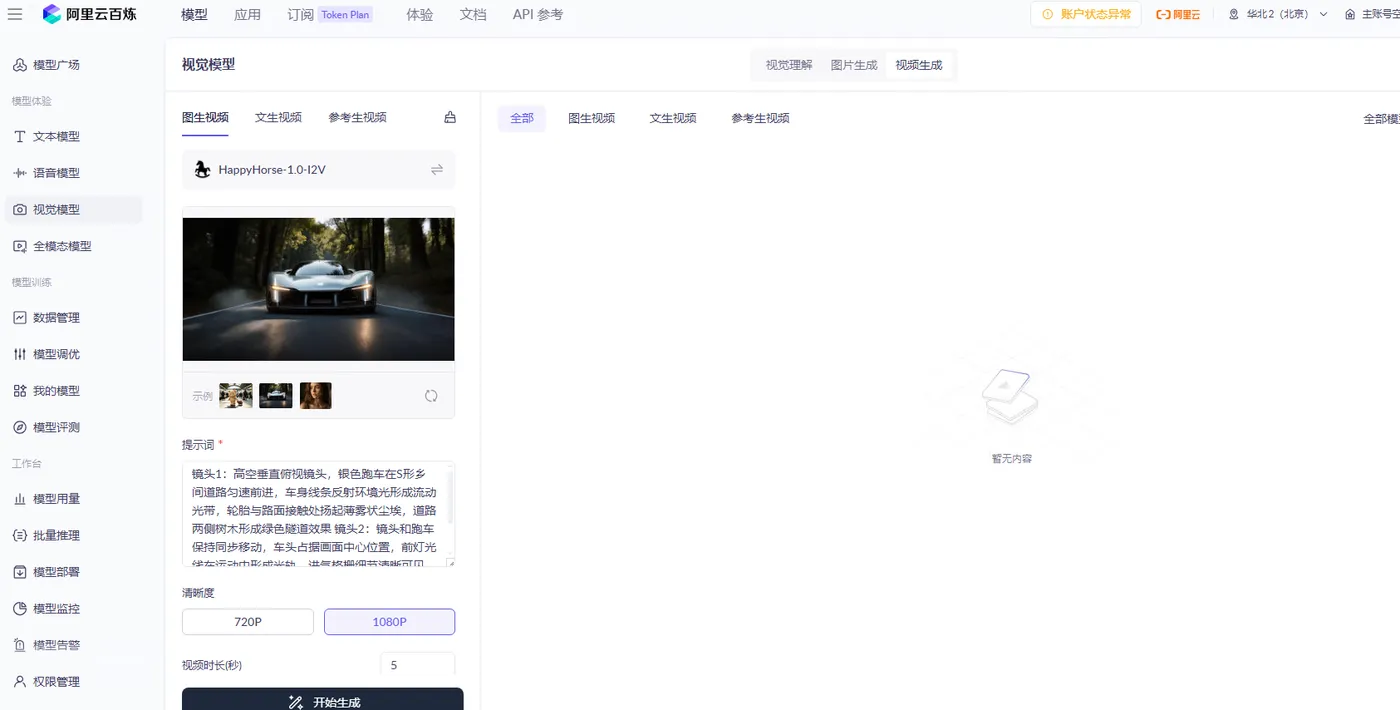Switch to the 图片生成 tab
The image size is (1400, 710).
(853, 64)
